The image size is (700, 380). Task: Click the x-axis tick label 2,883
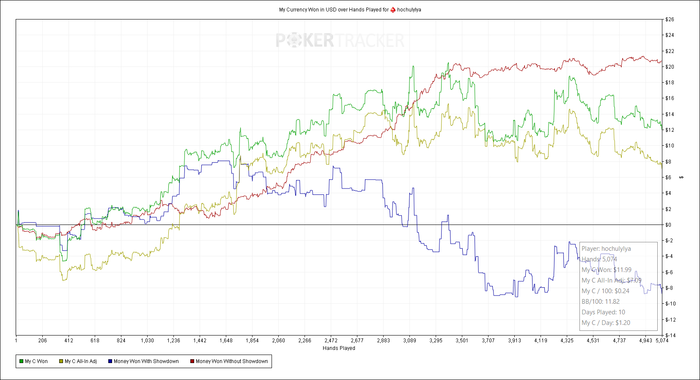pyautogui.click(x=383, y=340)
